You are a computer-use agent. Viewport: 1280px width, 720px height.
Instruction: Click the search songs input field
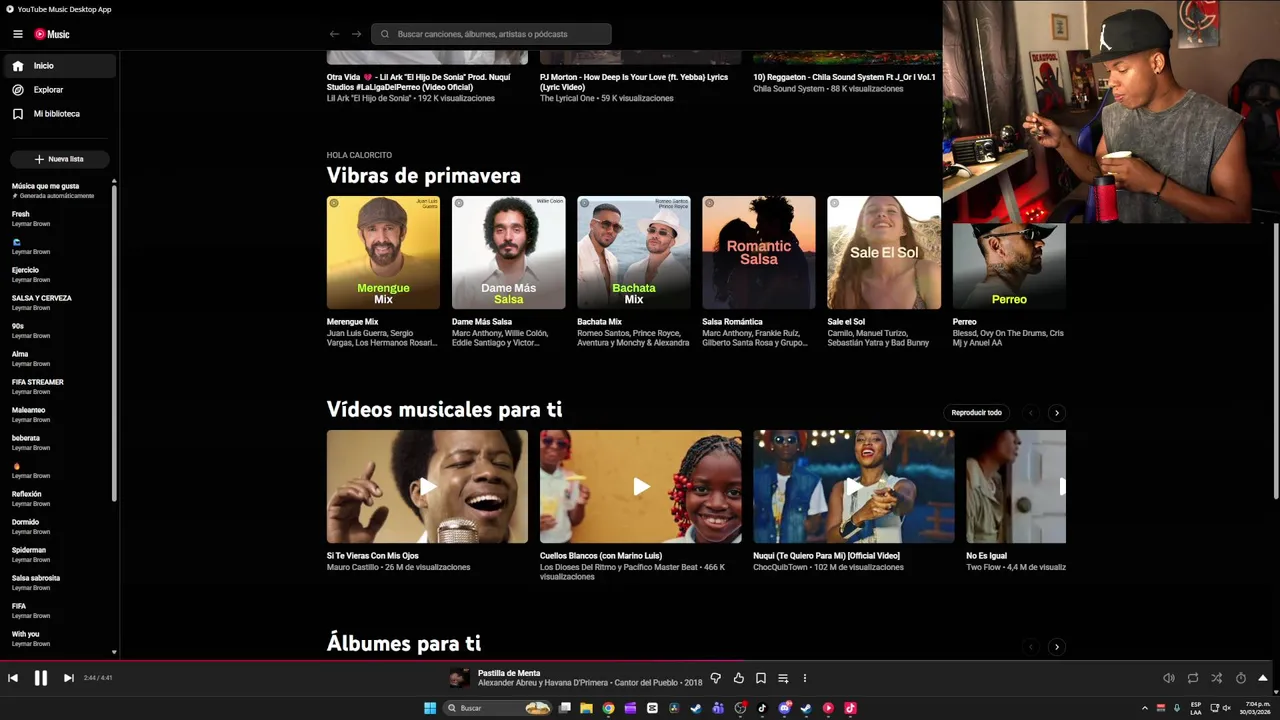[491, 34]
